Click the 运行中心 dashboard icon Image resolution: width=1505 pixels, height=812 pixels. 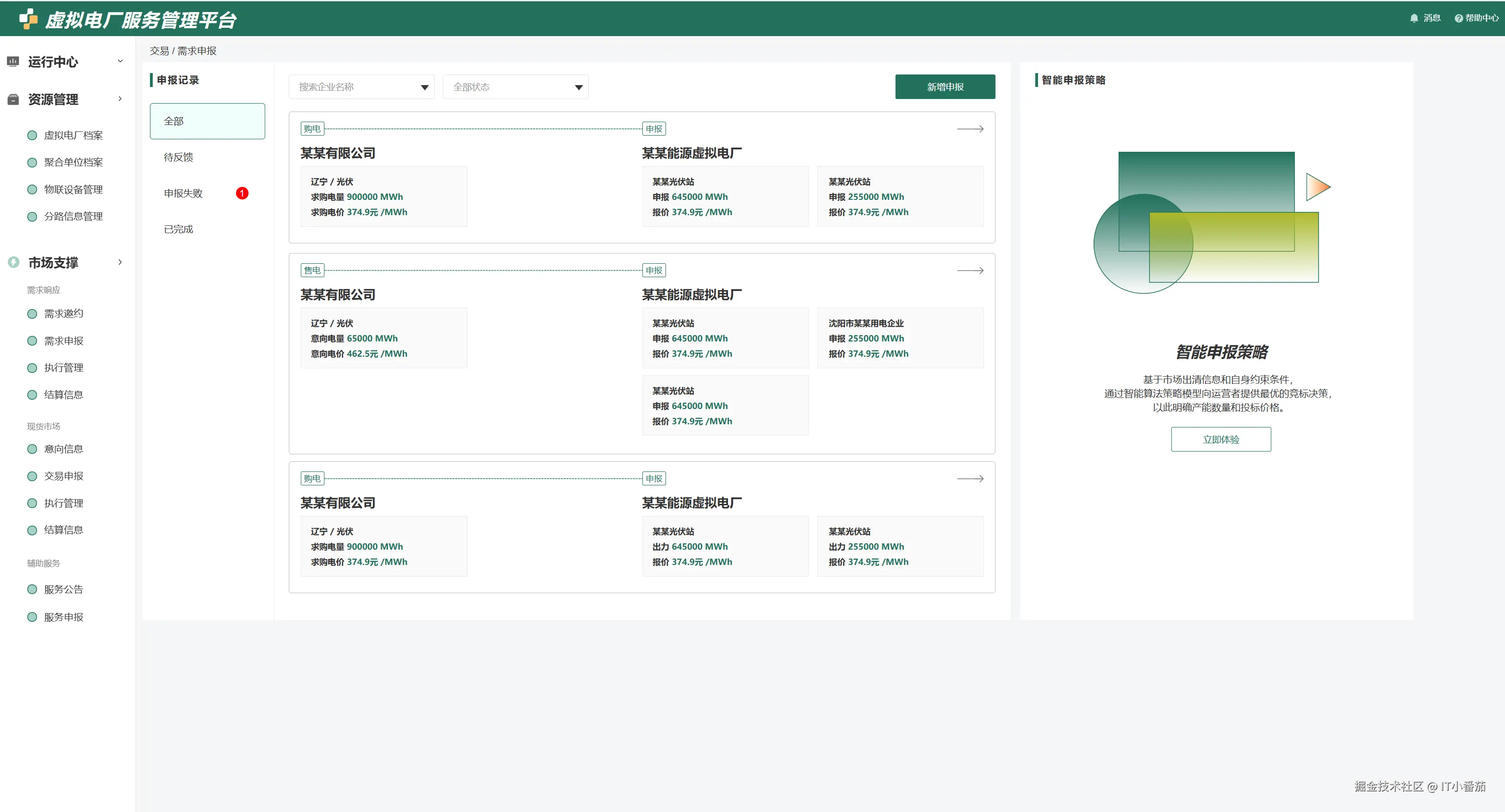pyautogui.click(x=13, y=62)
